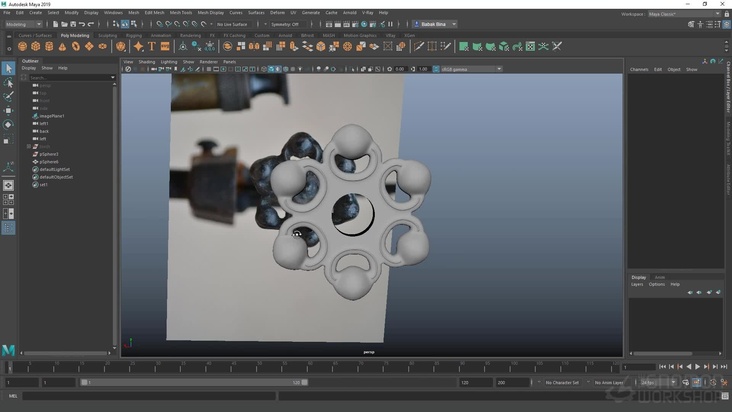732x412 pixels.
Task: Activate the Lasso Select tool
Action: (x=8, y=83)
